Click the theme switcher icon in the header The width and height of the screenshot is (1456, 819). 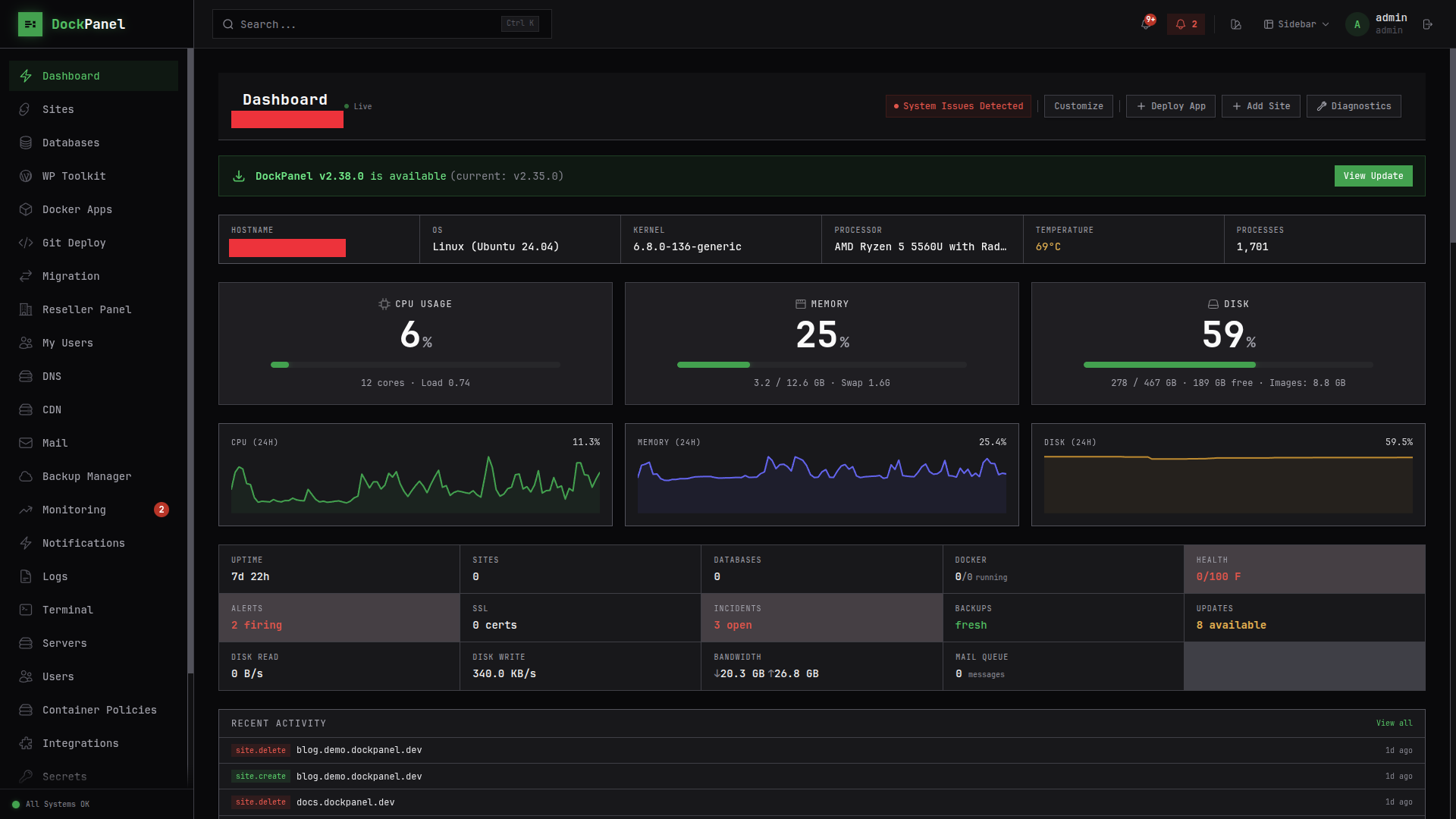(x=1236, y=24)
